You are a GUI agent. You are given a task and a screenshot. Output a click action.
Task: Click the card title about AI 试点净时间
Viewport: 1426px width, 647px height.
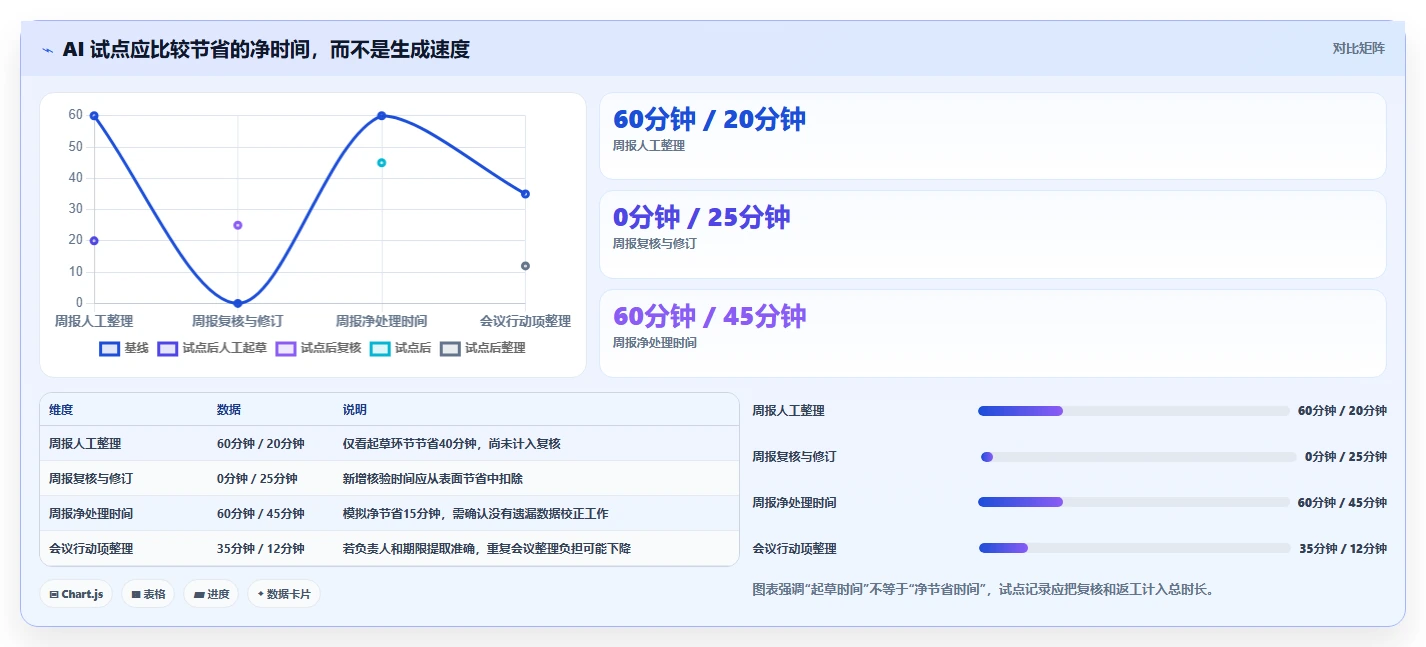[266, 50]
